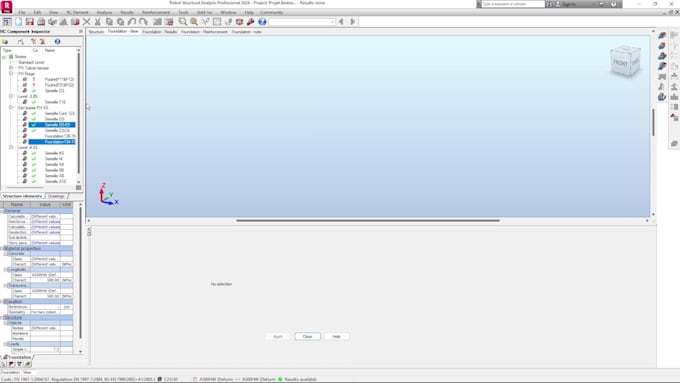
Task: Click the vertical scrollbar of the 3D view
Action: pos(653,122)
